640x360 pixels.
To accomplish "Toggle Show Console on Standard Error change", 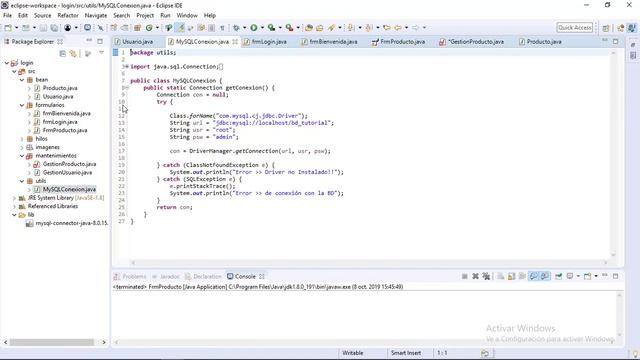I will click(x=544, y=276).
